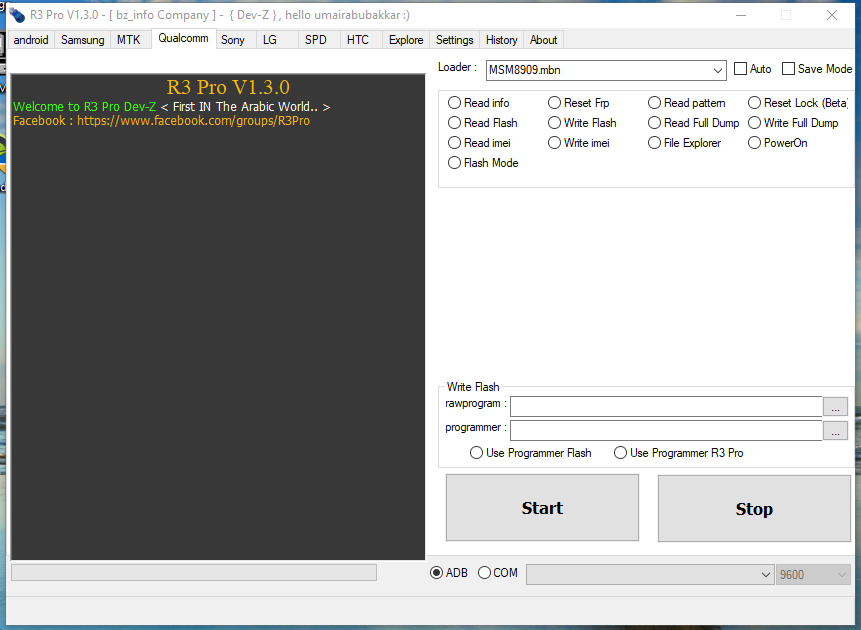Click the rawprogram path input field
The width and height of the screenshot is (861, 630).
(x=666, y=406)
